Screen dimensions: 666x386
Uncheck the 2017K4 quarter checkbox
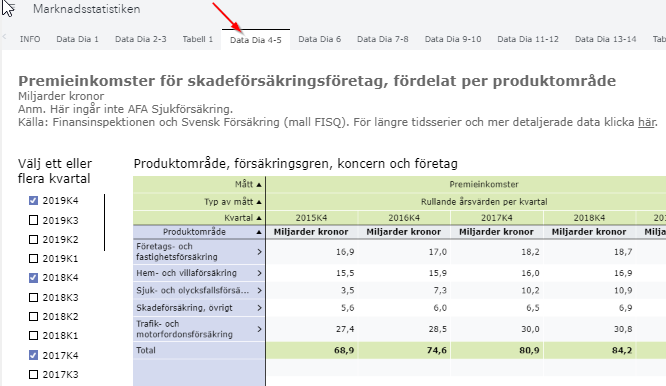click(x=33, y=355)
